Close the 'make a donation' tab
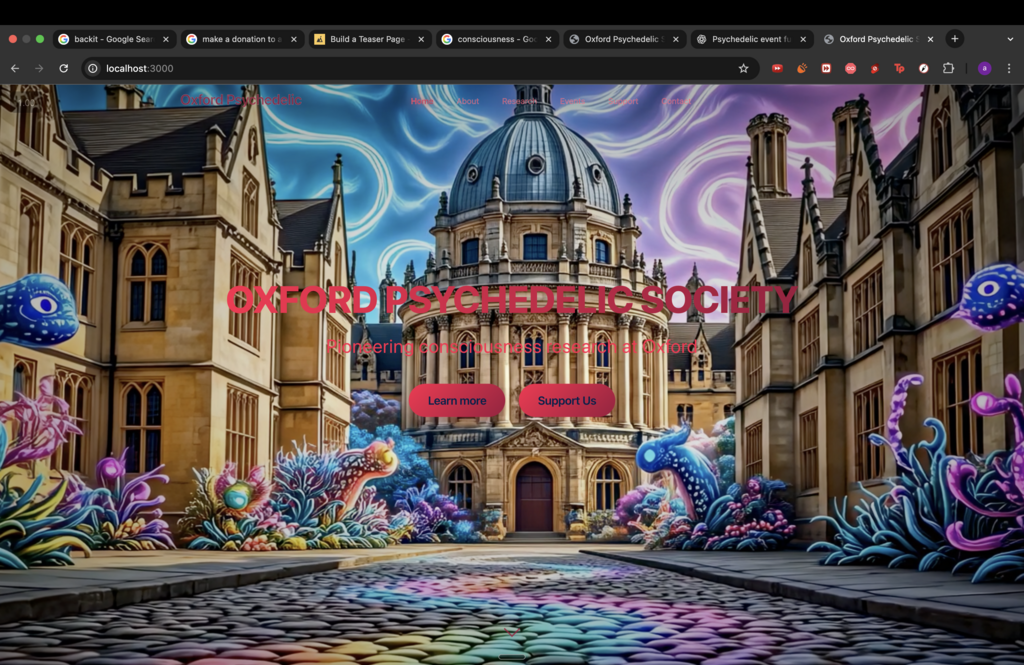The width and height of the screenshot is (1024, 665). click(293, 39)
